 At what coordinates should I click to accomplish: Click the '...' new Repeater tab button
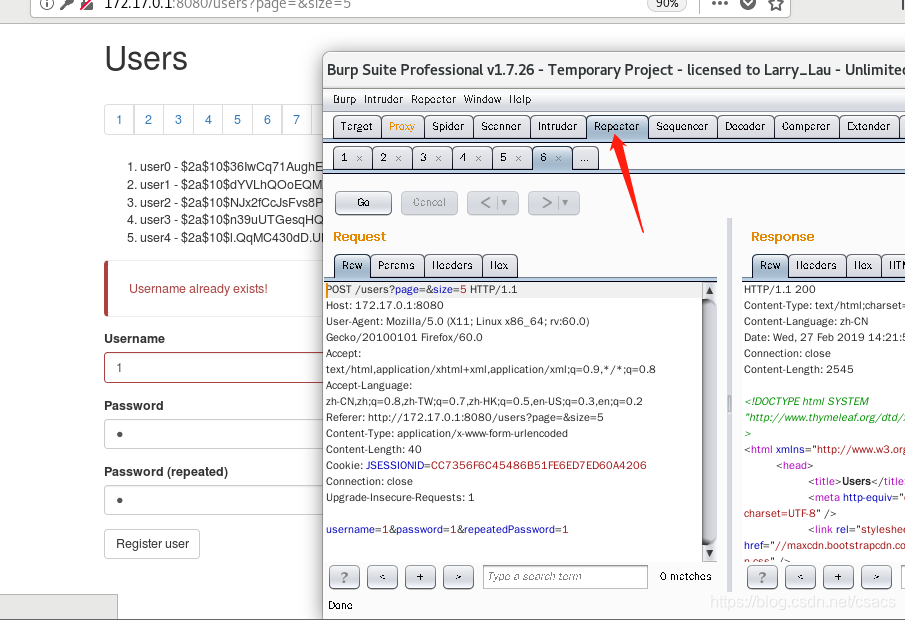click(585, 158)
